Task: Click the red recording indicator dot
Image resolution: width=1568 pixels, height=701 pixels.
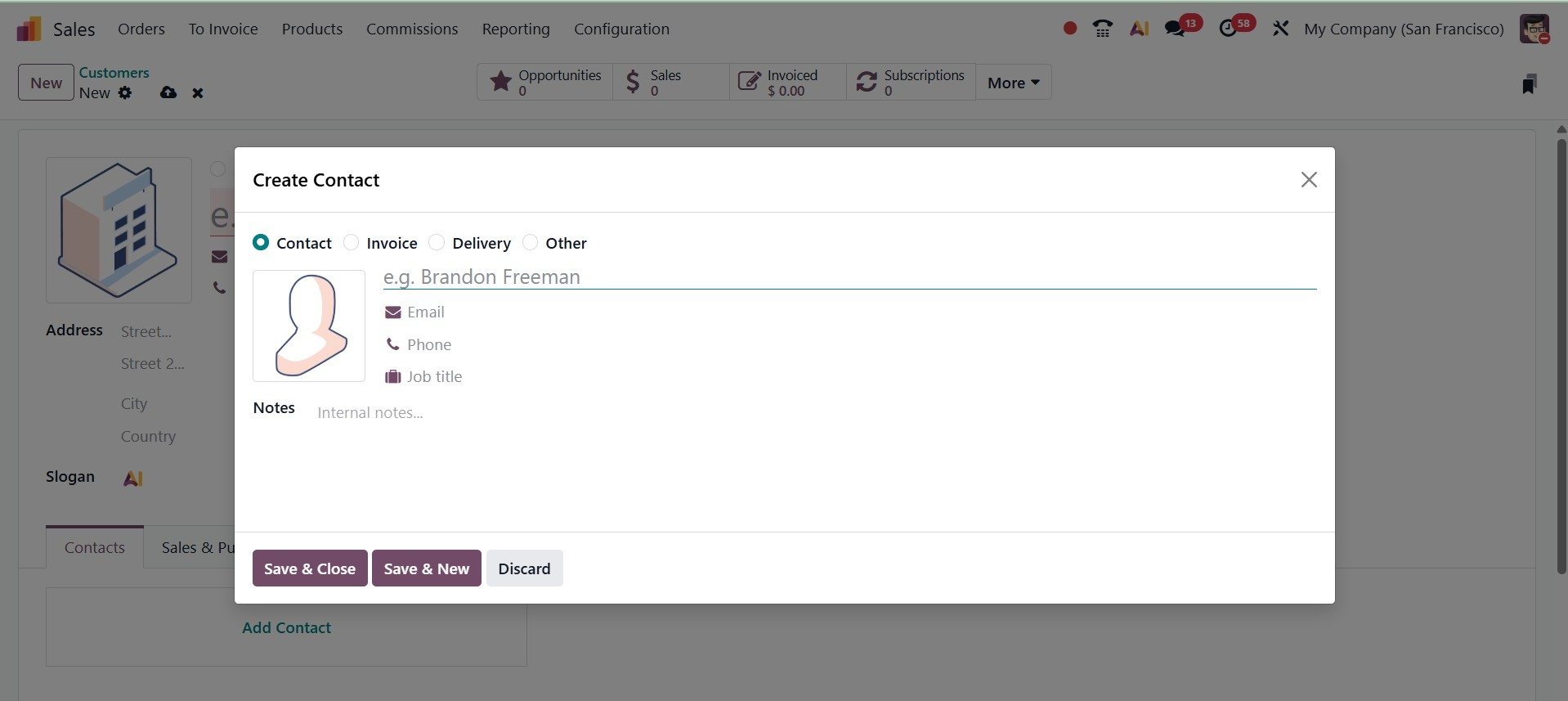Action: [x=1069, y=29]
